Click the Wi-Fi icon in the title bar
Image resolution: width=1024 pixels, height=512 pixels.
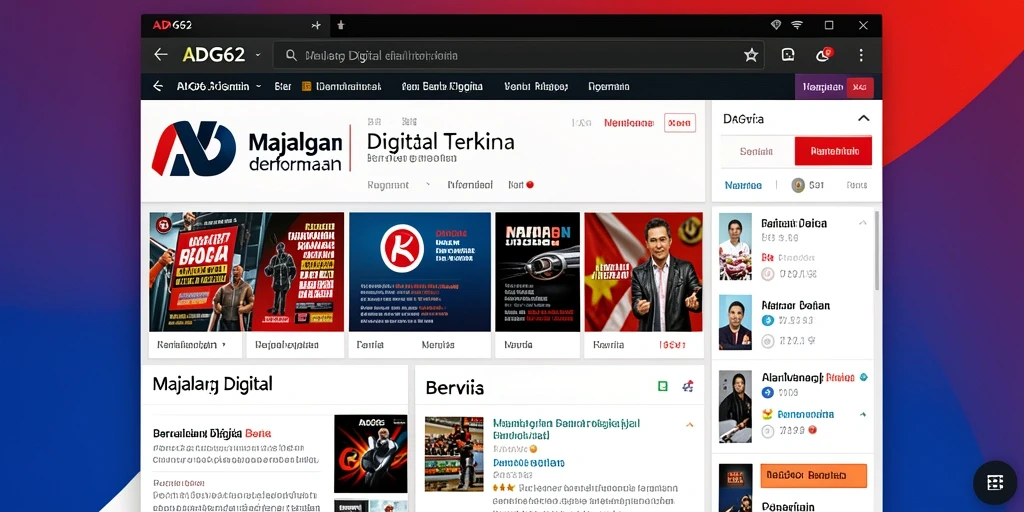(x=797, y=25)
